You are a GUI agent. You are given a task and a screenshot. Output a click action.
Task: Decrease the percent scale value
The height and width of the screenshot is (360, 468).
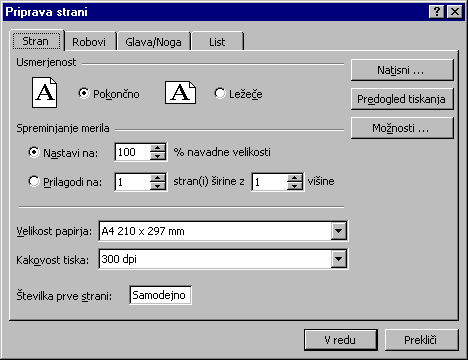(x=158, y=156)
